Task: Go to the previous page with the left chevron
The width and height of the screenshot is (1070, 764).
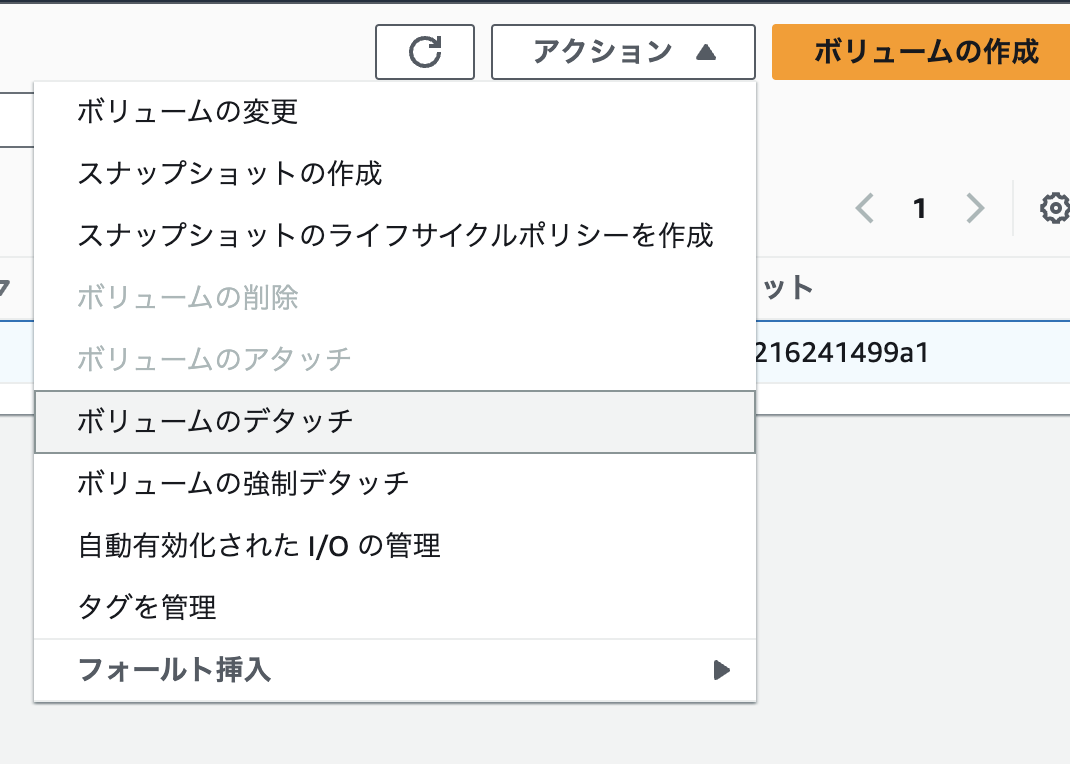Action: (x=866, y=208)
